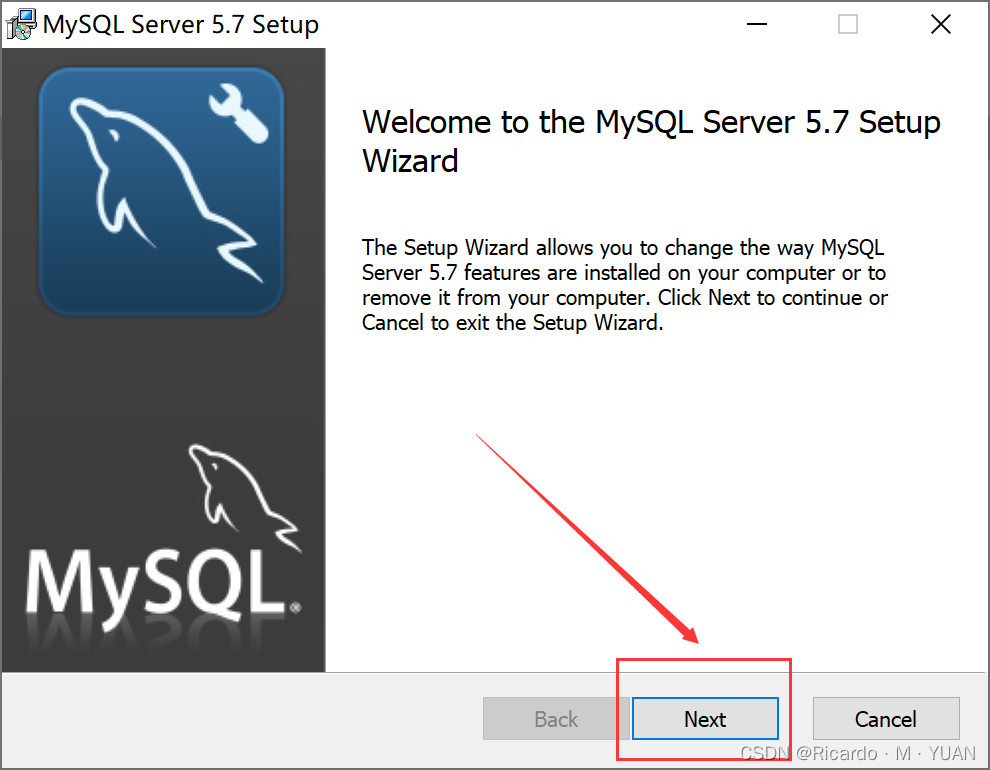The width and height of the screenshot is (990, 770).
Task: Minimize the MySQL Server 5.7 Setup window
Action: coord(756,25)
